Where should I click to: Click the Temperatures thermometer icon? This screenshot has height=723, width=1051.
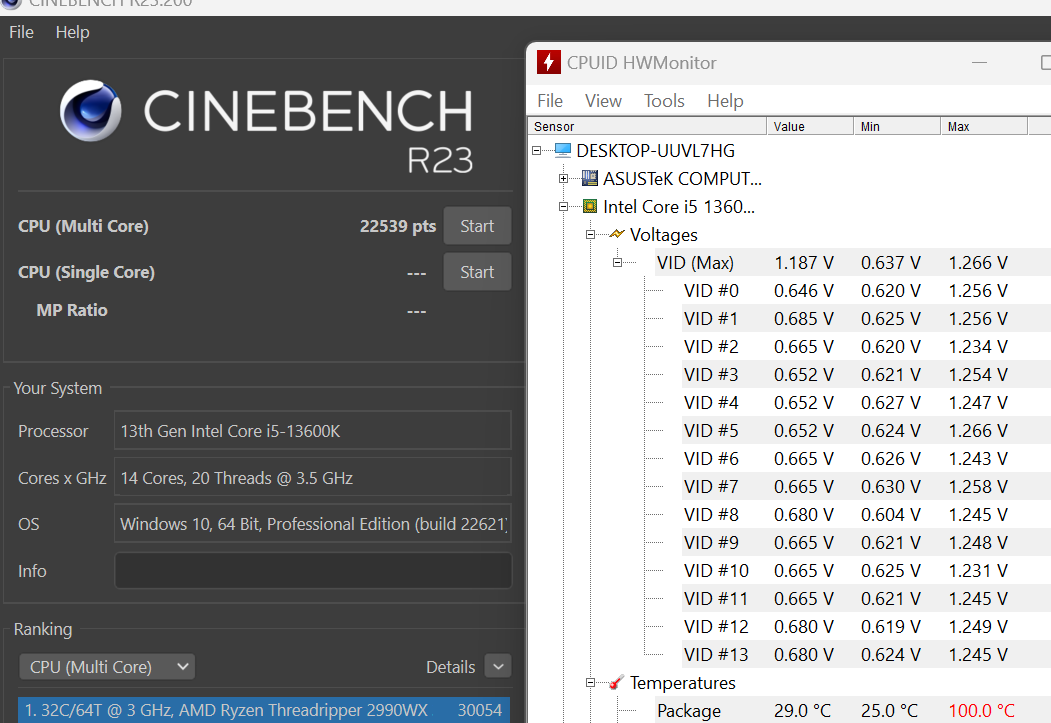click(617, 682)
